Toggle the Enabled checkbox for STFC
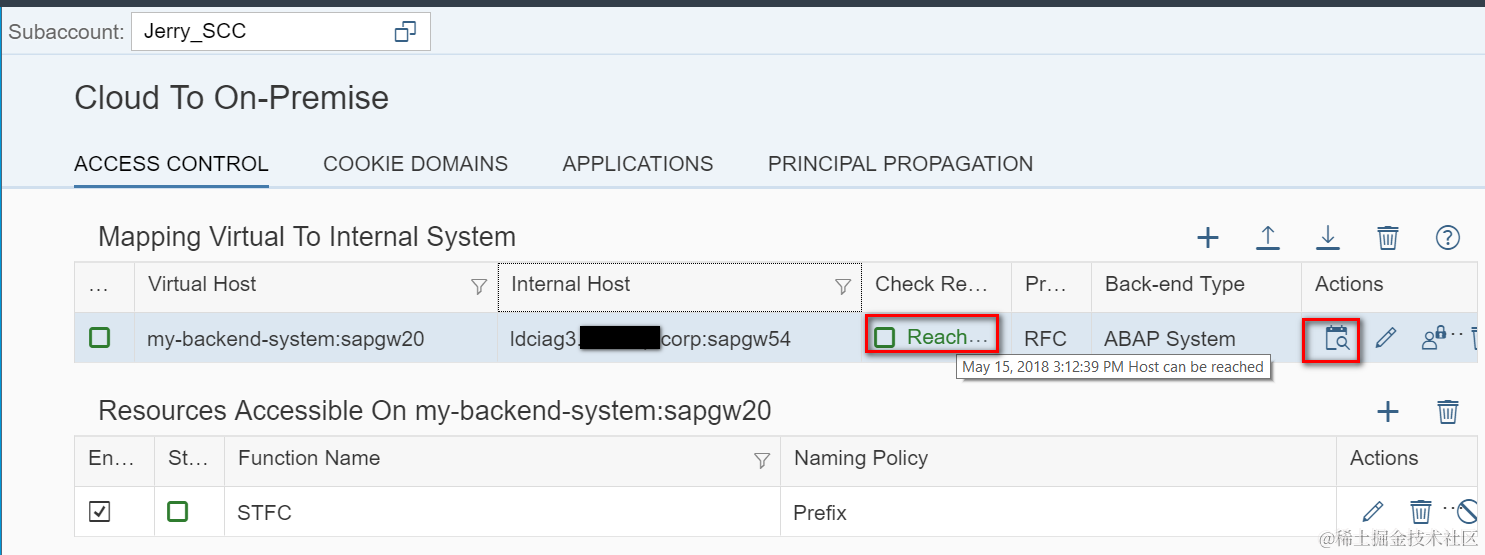1485x555 pixels. [99, 512]
